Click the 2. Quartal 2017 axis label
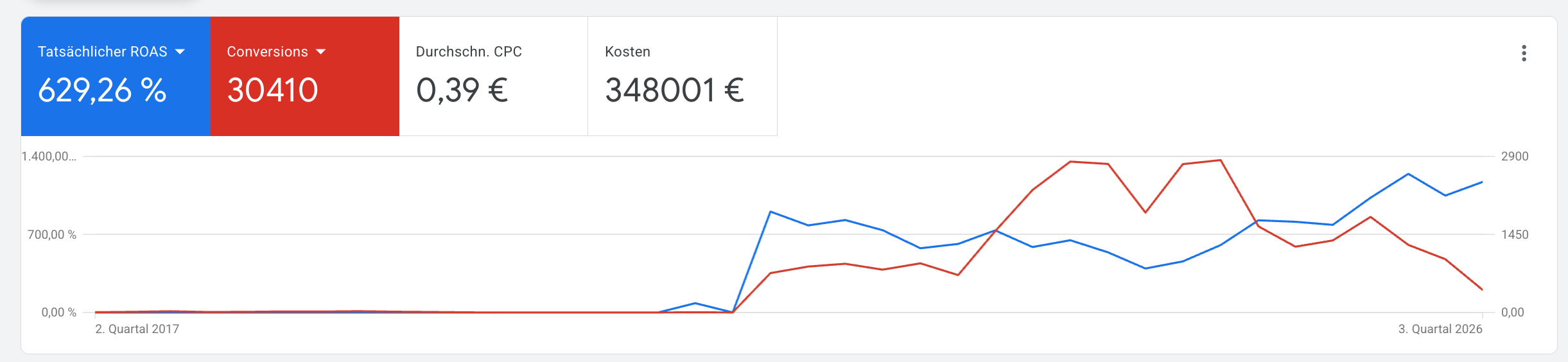The height and width of the screenshot is (362, 1568). 137,329
